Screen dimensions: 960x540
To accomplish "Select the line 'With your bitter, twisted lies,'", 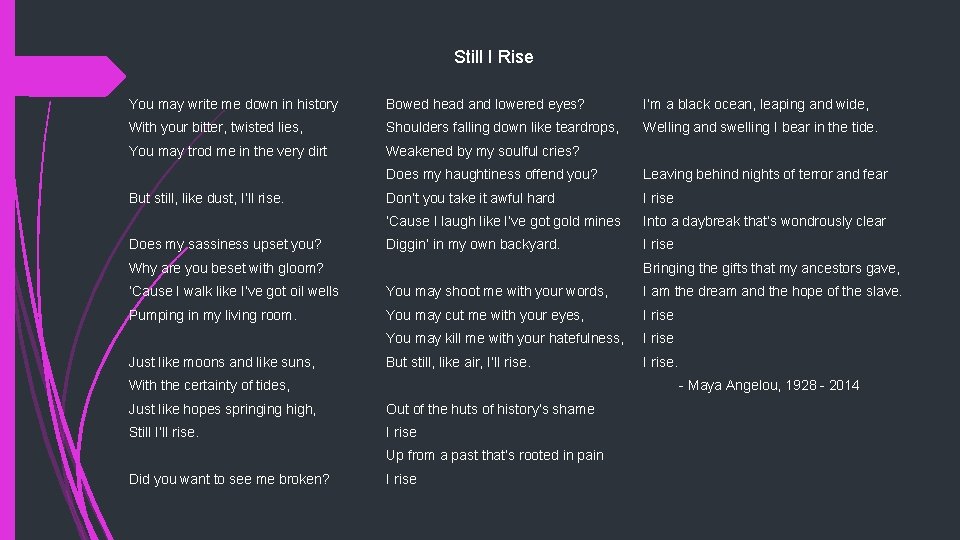I will coord(215,127).
